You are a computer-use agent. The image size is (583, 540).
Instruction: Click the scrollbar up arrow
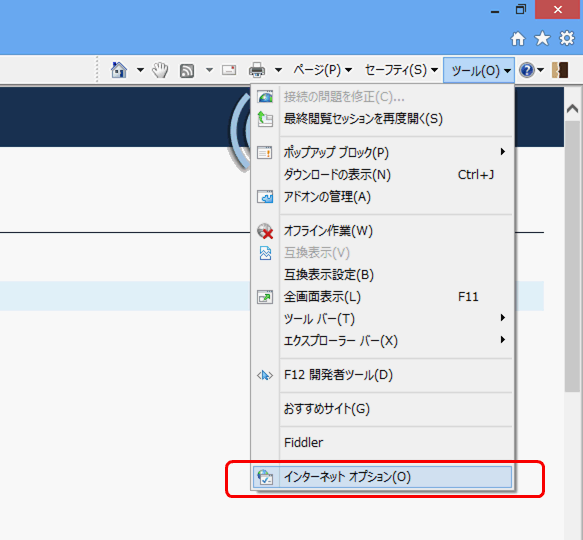572,109
